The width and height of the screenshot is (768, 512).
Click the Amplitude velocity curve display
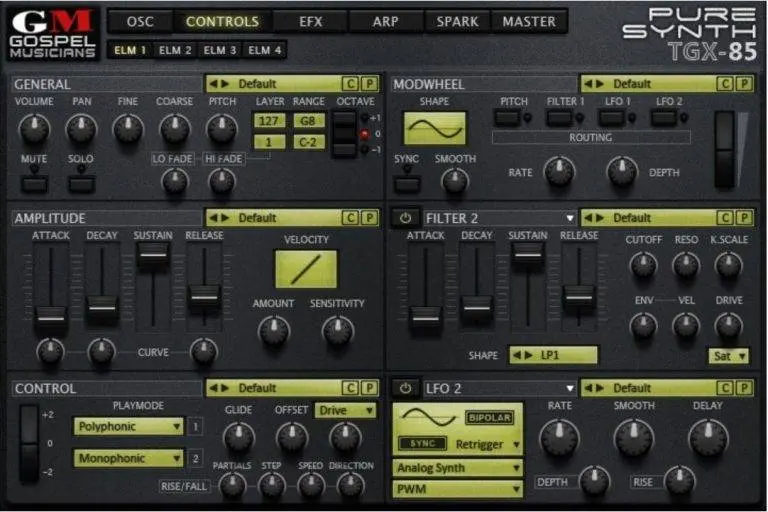[x=306, y=269]
